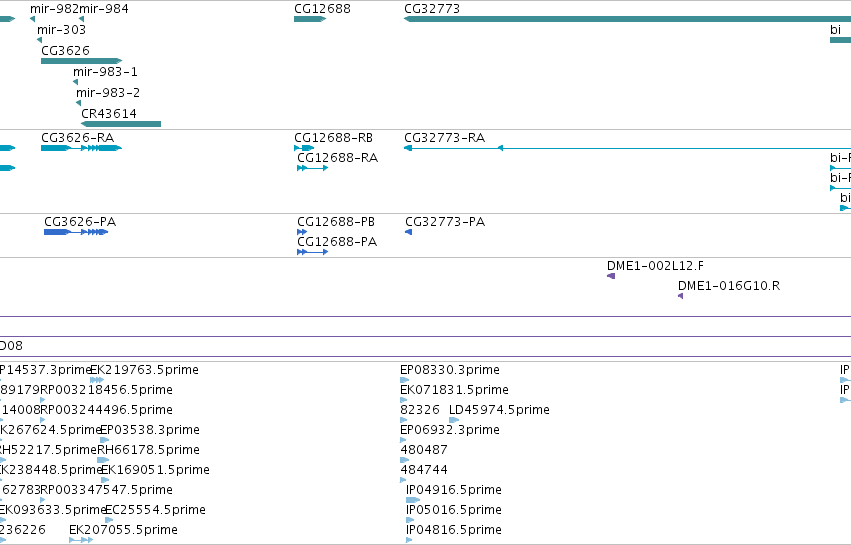Click the IP04816.5prime EST arrow
Viewport: 851px width, 545px height.
(x=409, y=540)
